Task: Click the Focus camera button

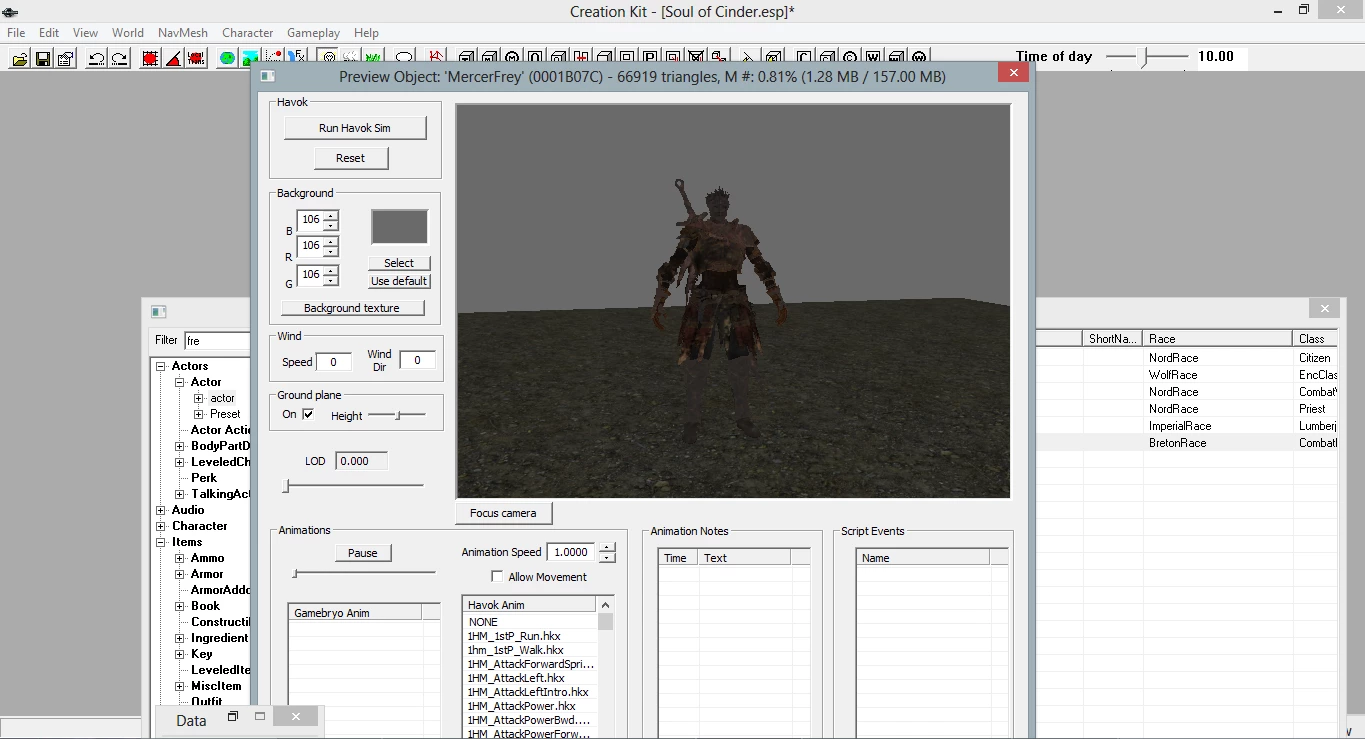Action: tap(503, 513)
